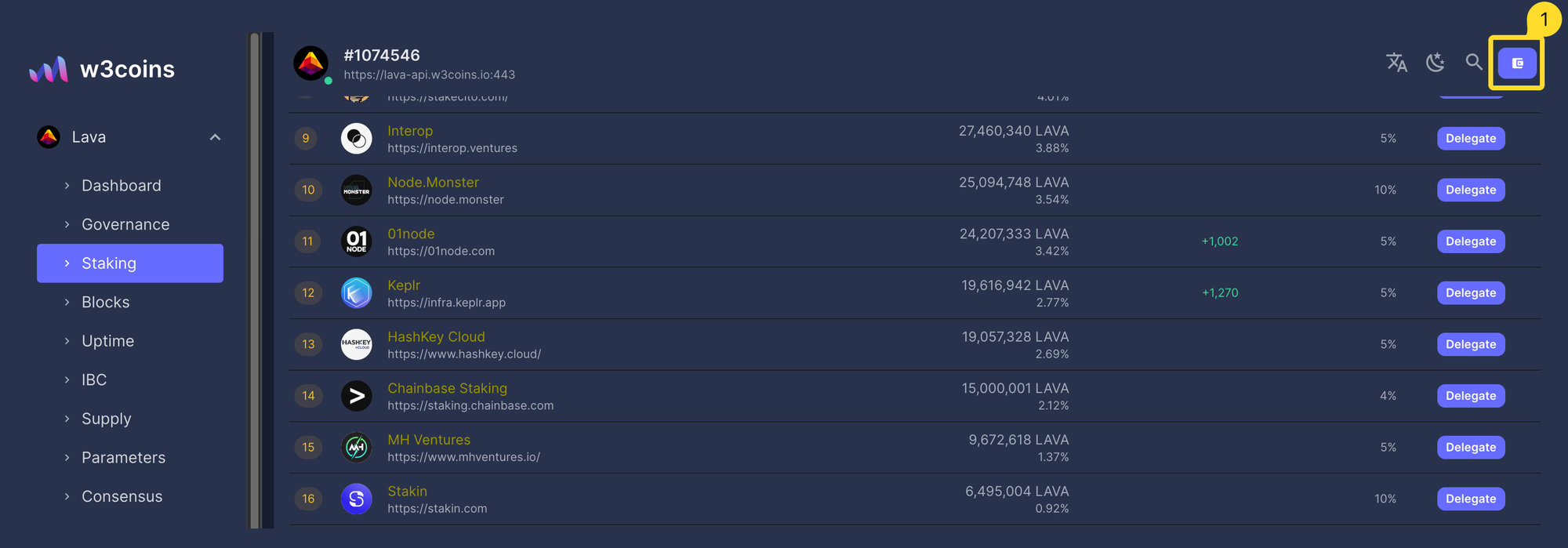Open the language translation selector
The height and width of the screenshot is (548, 1568).
pyautogui.click(x=1396, y=63)
